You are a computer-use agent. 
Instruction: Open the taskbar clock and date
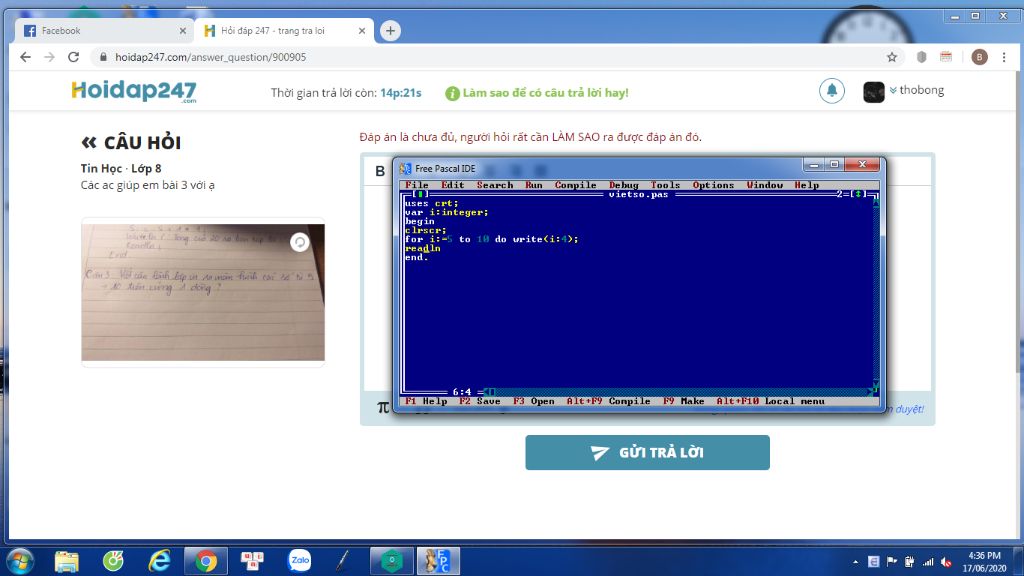click(x=984, y=562)
